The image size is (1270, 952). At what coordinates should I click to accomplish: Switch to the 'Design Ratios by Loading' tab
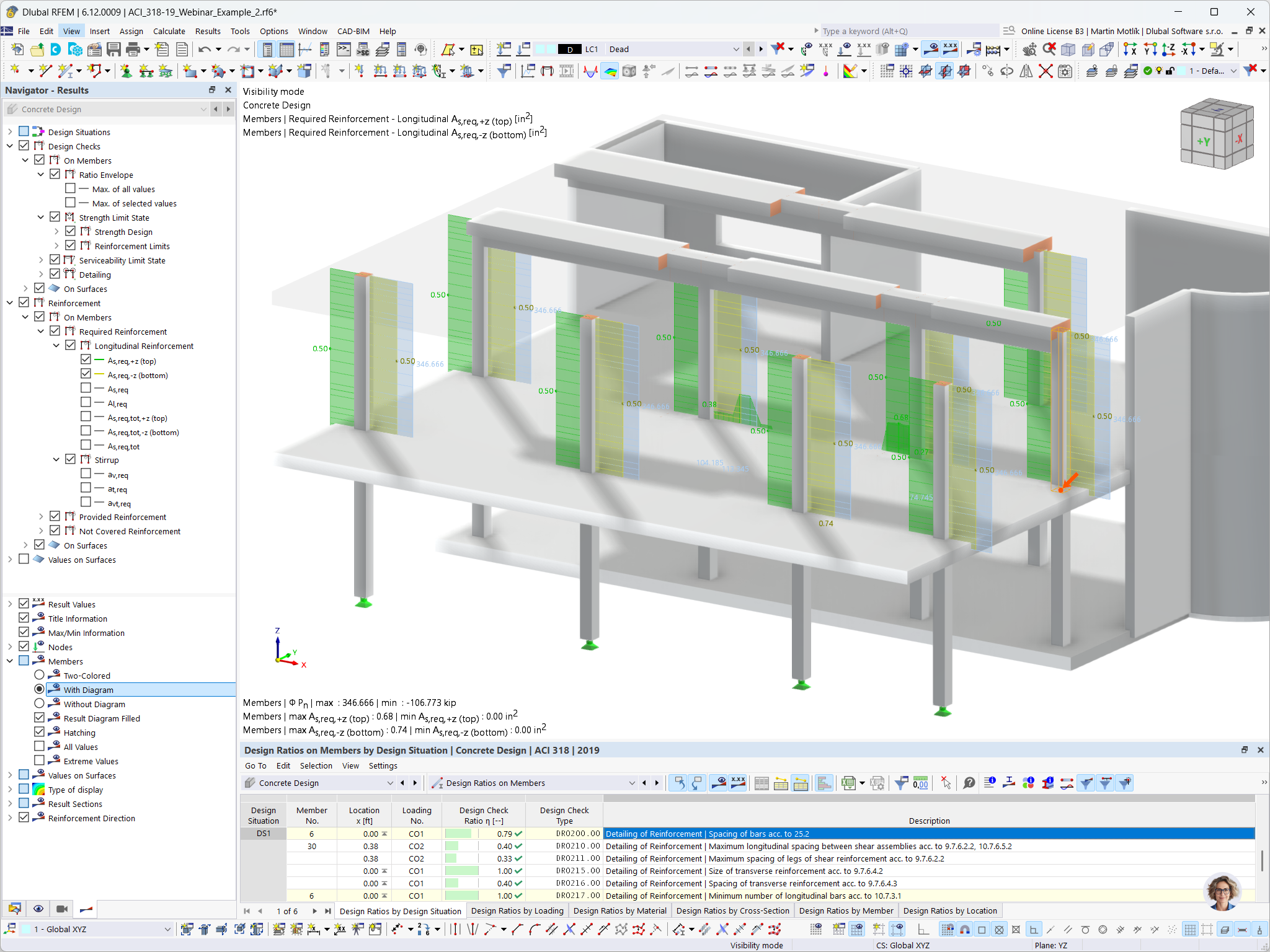pos(517,910)
